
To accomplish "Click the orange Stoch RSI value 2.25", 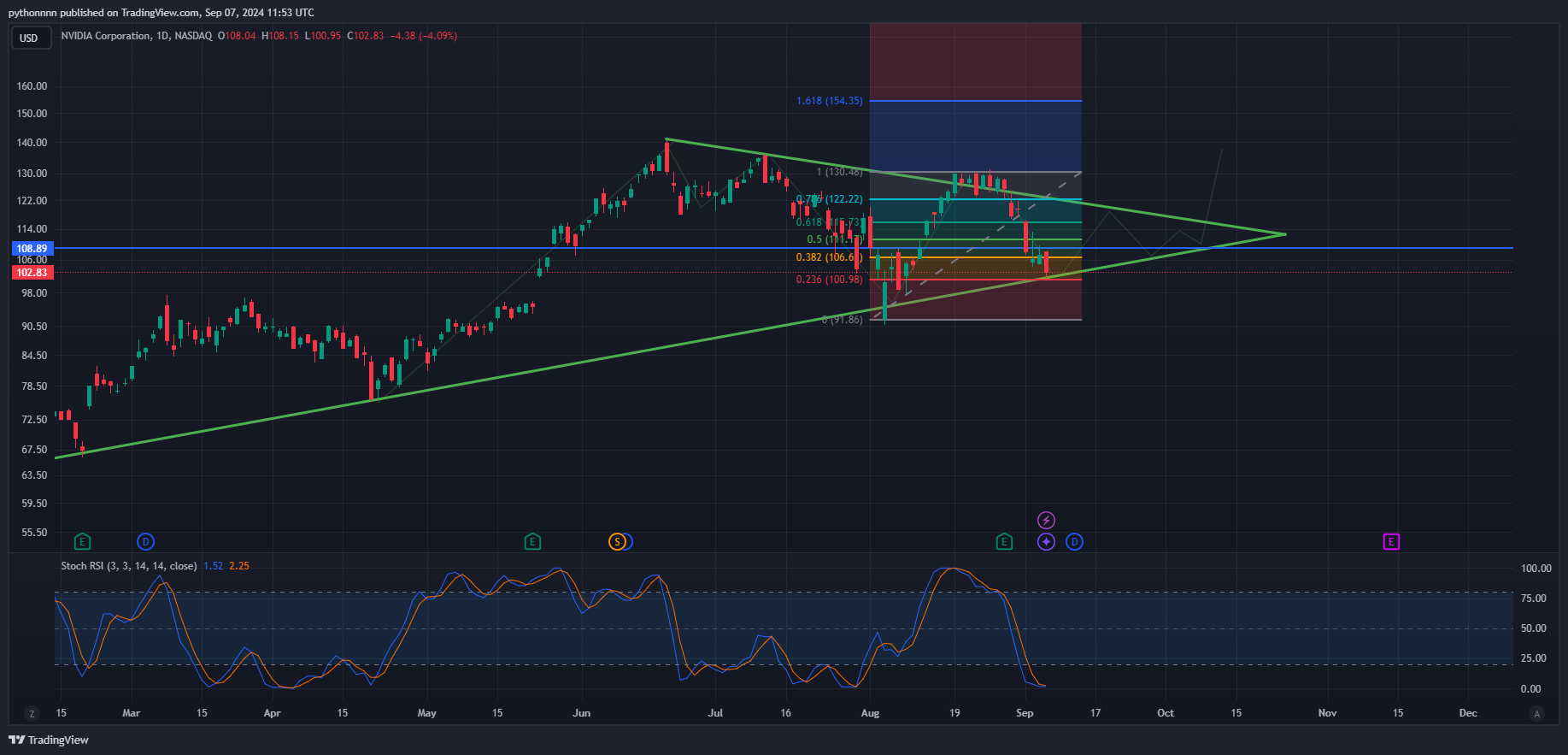I will pos(239,566).
